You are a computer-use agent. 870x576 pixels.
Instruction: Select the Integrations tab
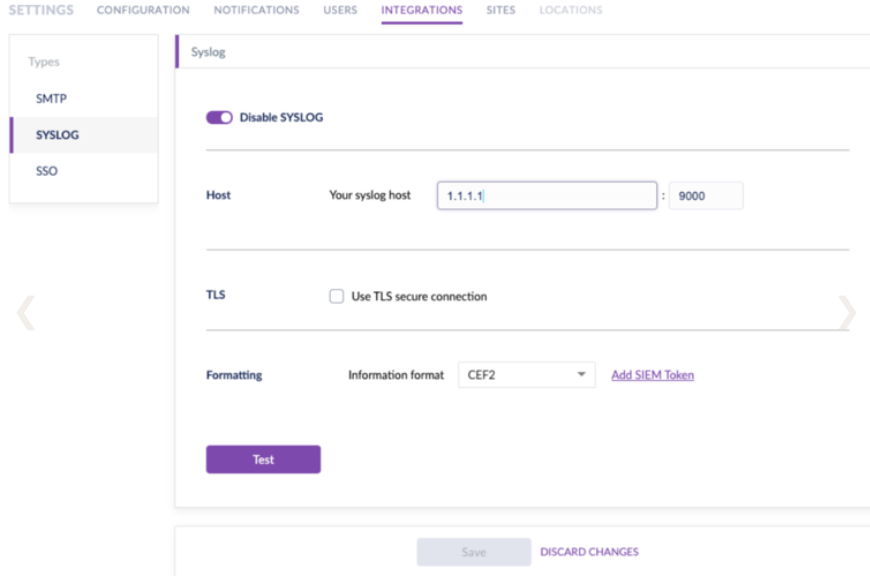[422, 10]
